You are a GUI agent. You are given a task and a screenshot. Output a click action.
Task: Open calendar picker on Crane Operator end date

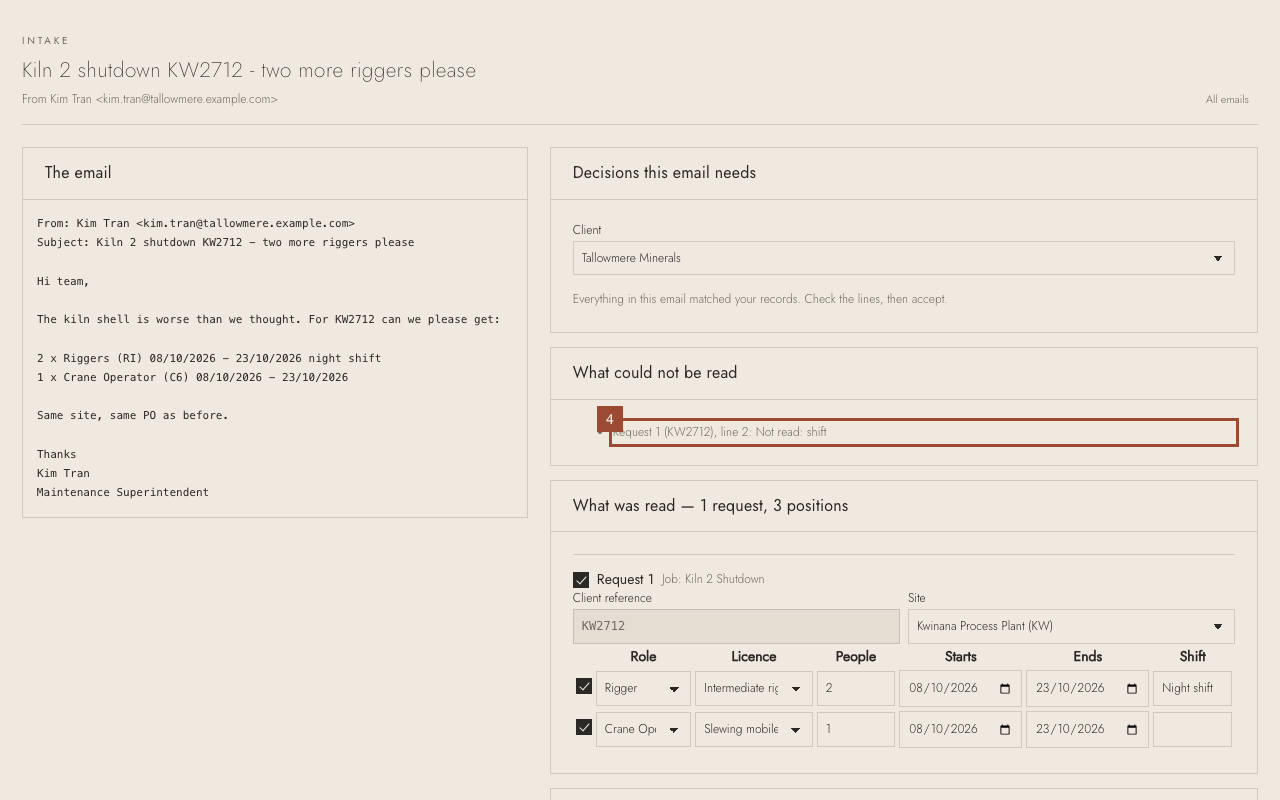[x=1132, y=730]
